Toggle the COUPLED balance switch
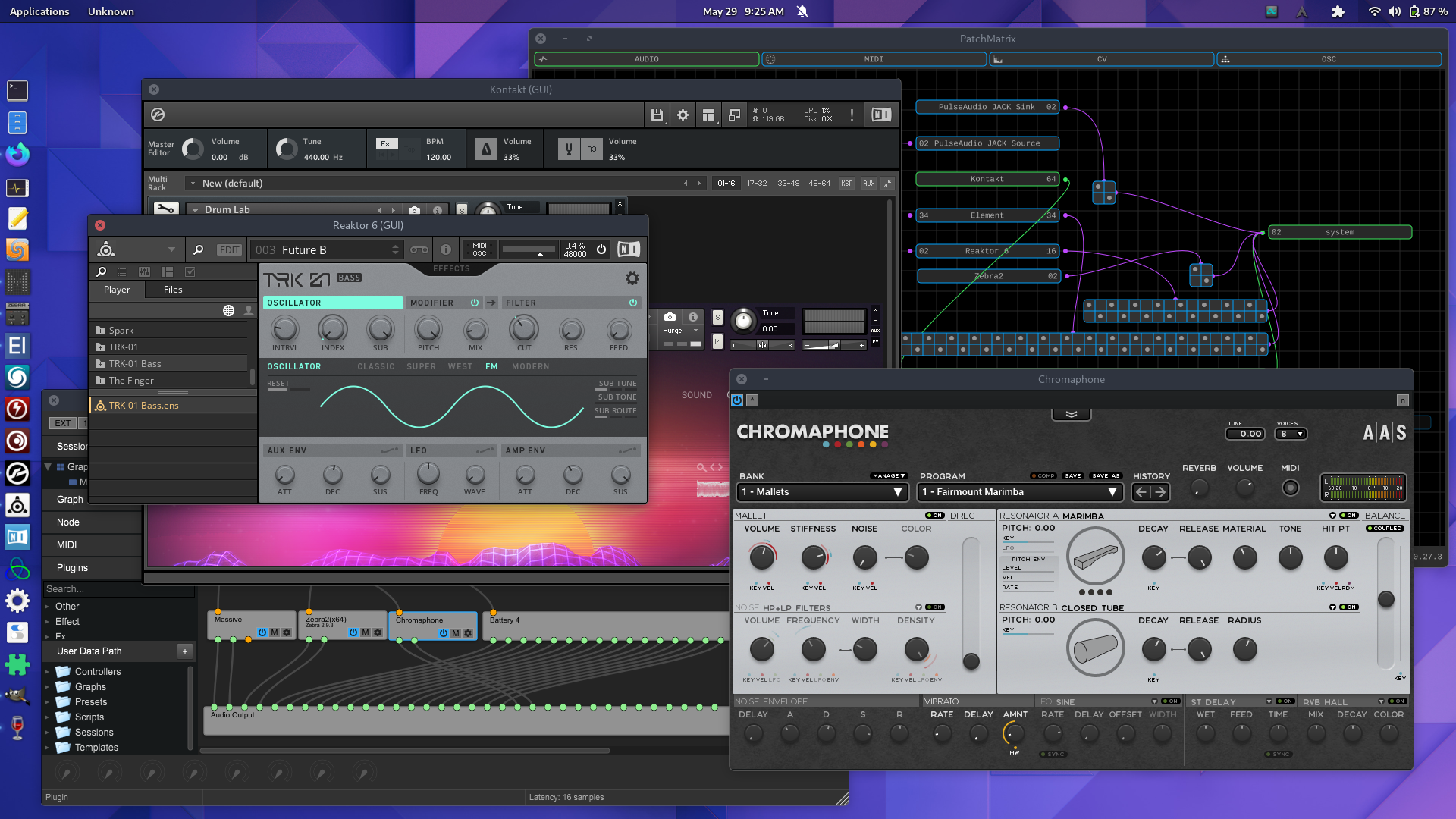 click(1385, 529)
